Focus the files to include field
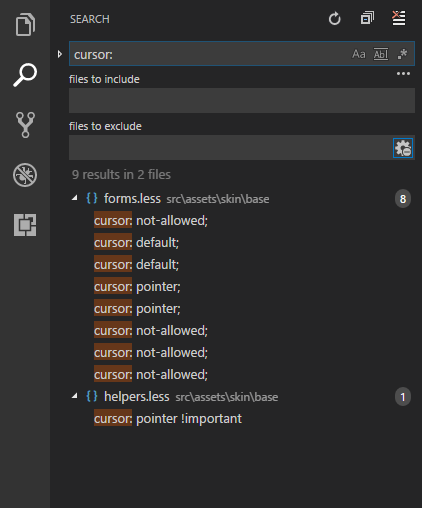 [x=242, y=100]
